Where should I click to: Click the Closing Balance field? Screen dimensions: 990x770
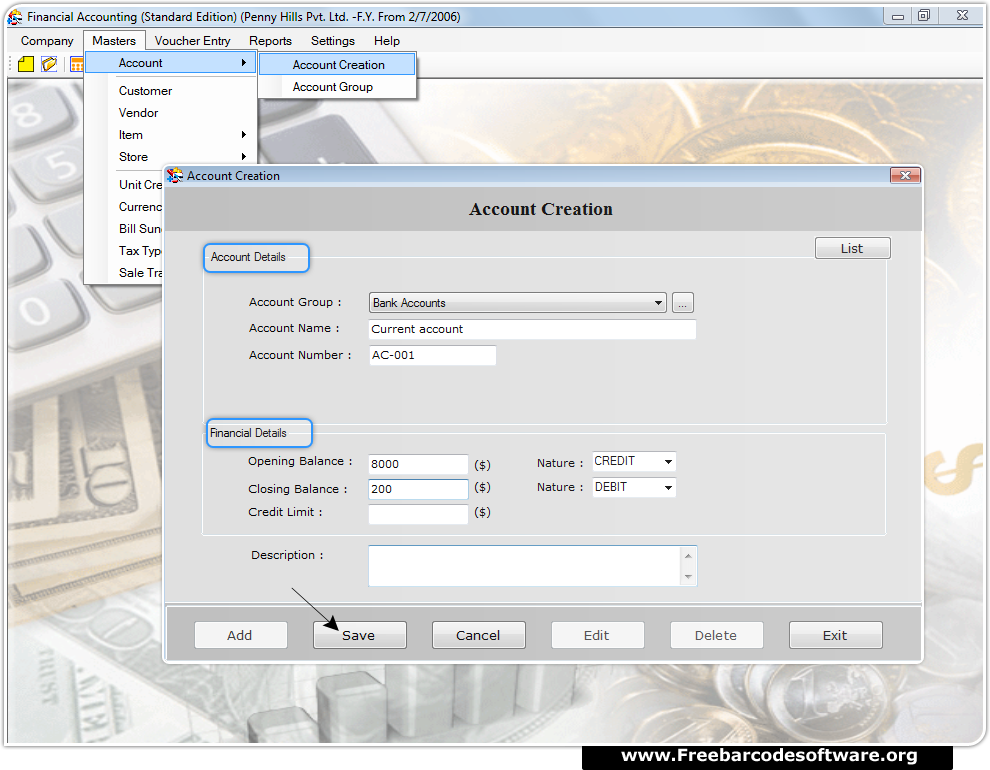tap(418, 489)
